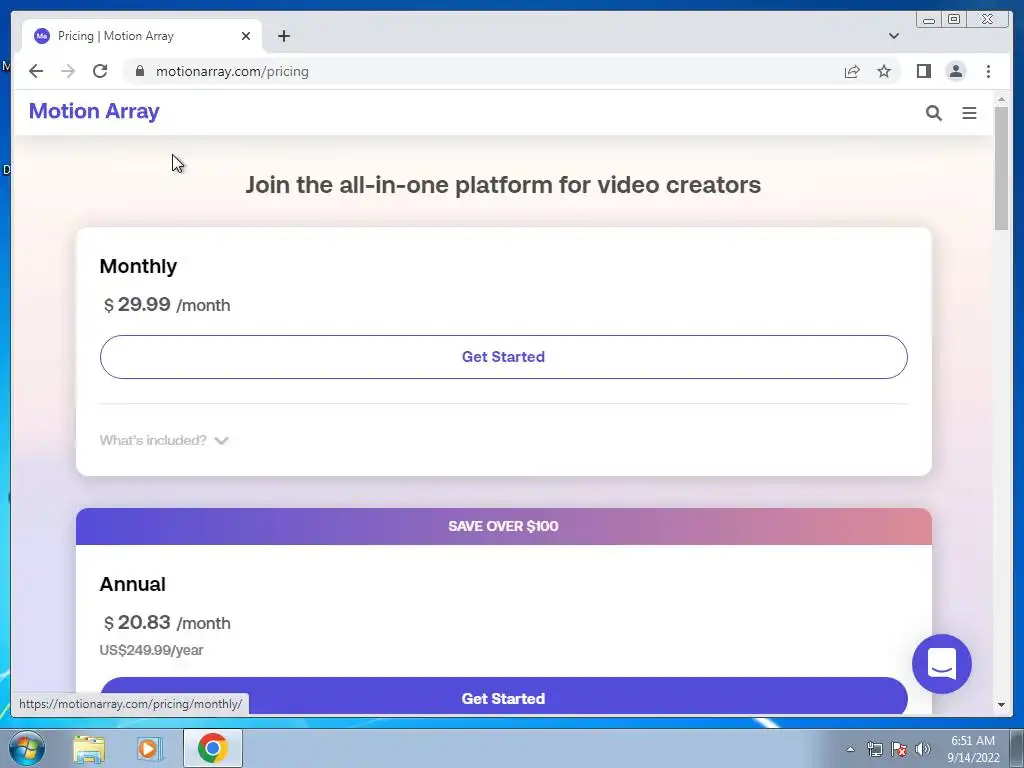This screenshot has height=768, width=1024.
Task: Select the Pricing | Motion Array tab
Action: point(142,36)
